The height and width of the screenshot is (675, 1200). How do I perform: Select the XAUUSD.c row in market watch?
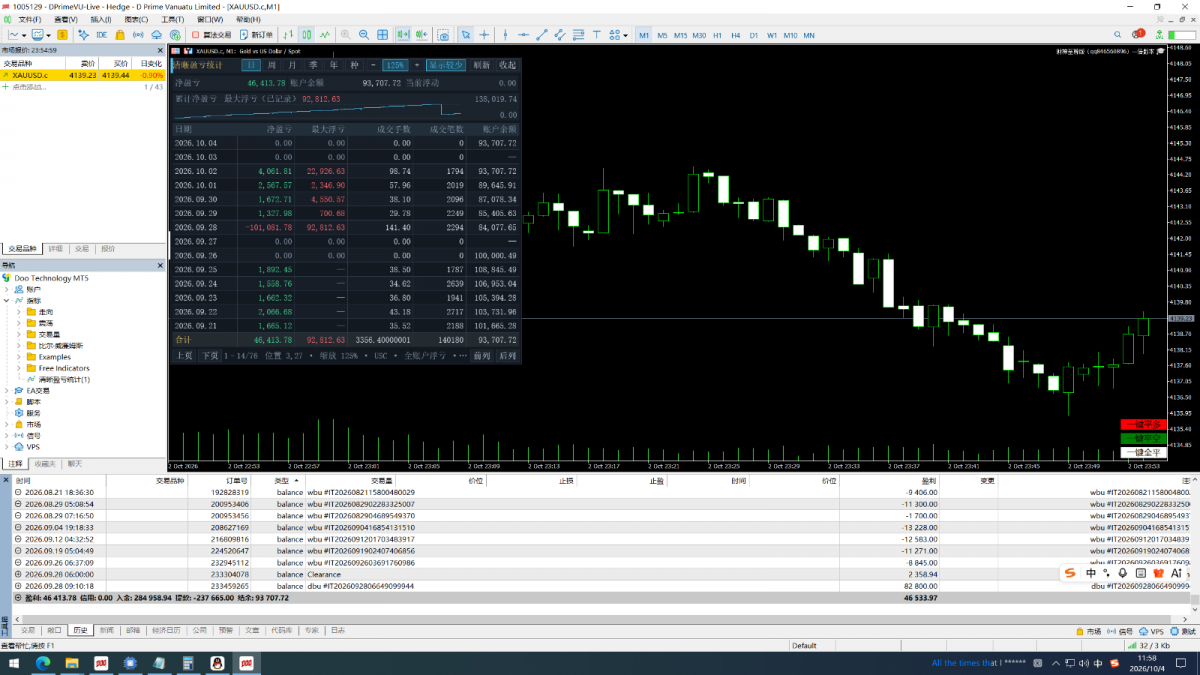click(83, 75)
